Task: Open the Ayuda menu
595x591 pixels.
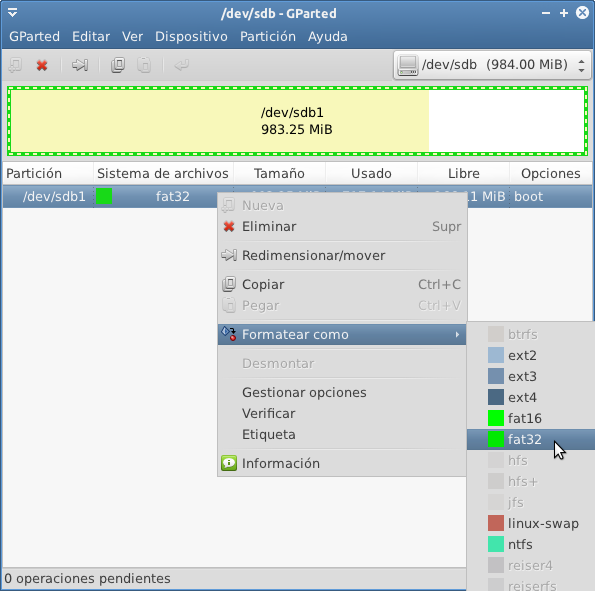Action: [x=327, y=36]
